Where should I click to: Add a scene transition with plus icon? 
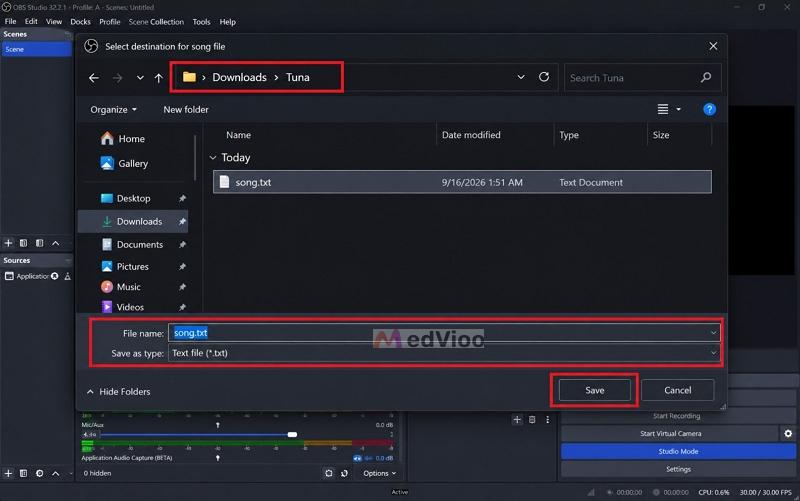point(517,419)
